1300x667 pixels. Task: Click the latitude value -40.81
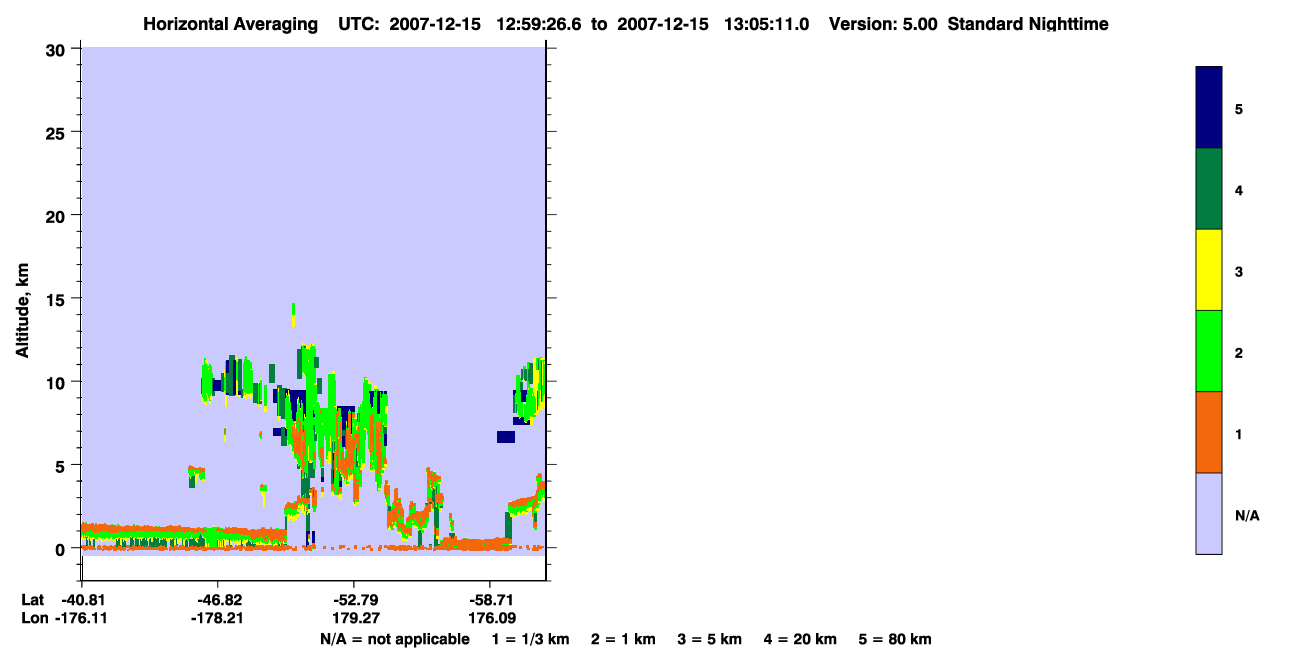82,600
